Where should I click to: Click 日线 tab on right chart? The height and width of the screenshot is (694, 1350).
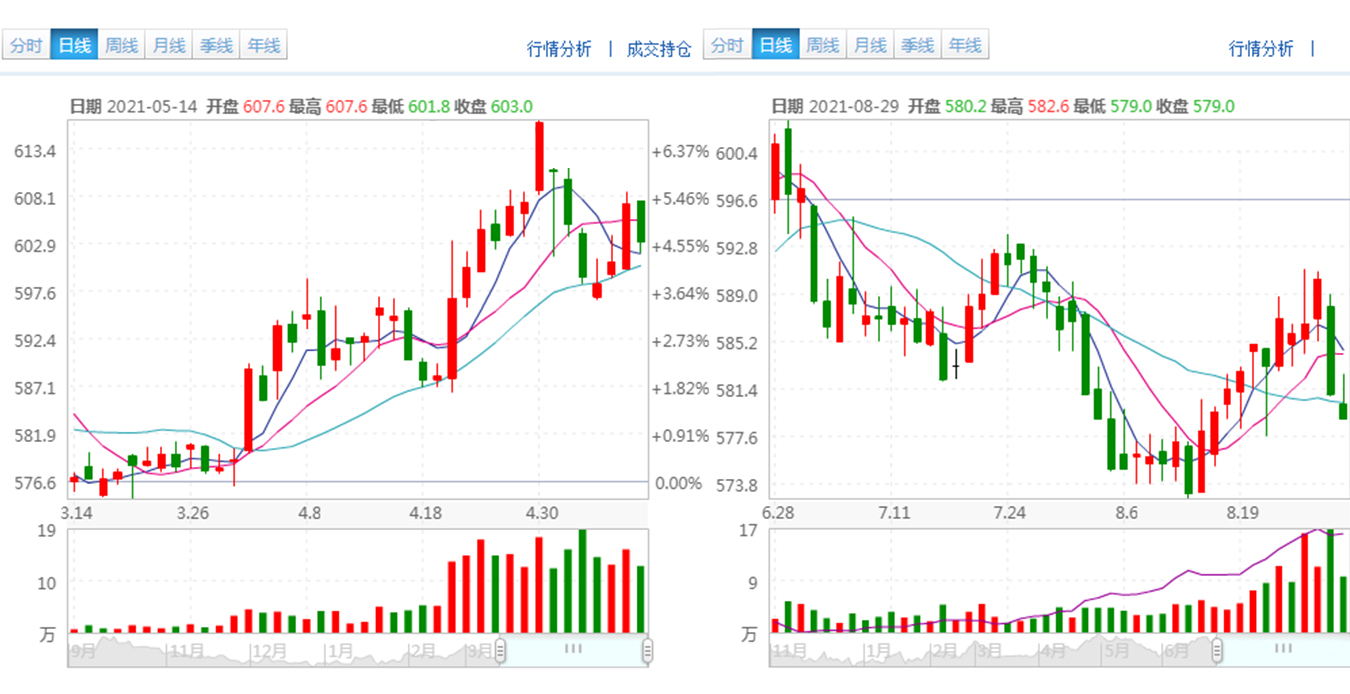tap(776, 46)
